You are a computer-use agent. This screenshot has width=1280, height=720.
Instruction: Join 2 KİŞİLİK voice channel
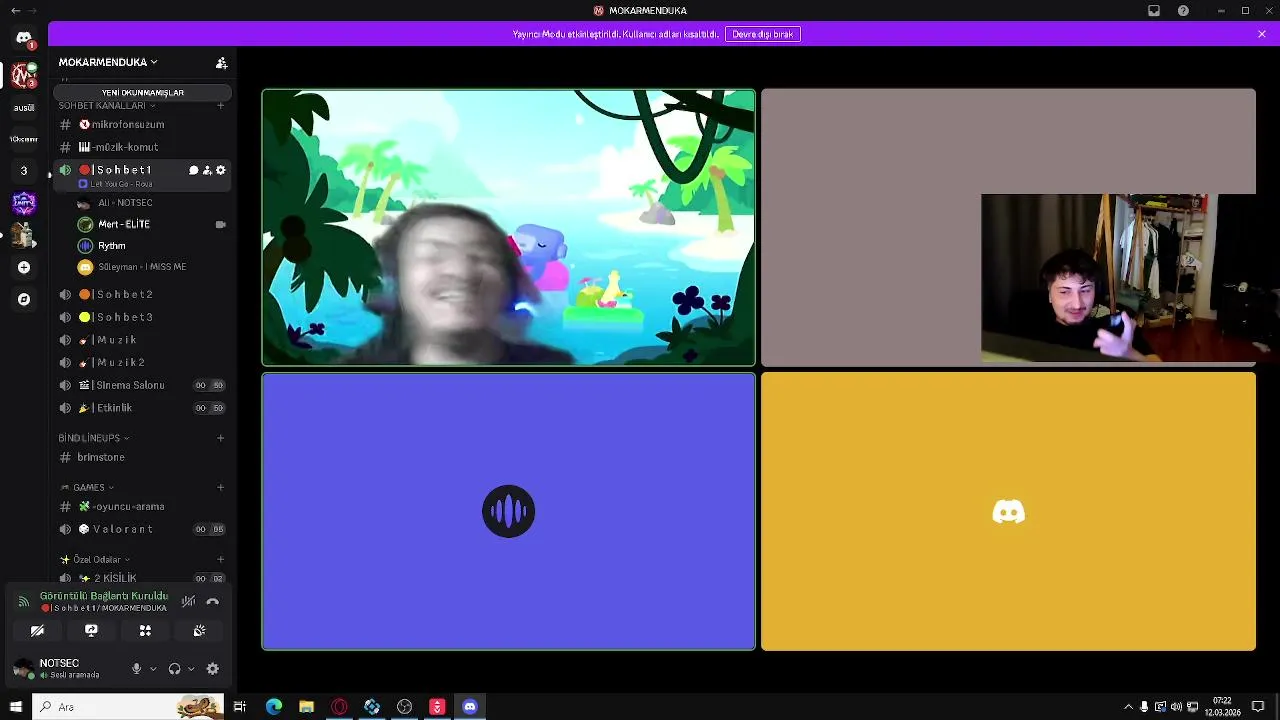point(142,578)
